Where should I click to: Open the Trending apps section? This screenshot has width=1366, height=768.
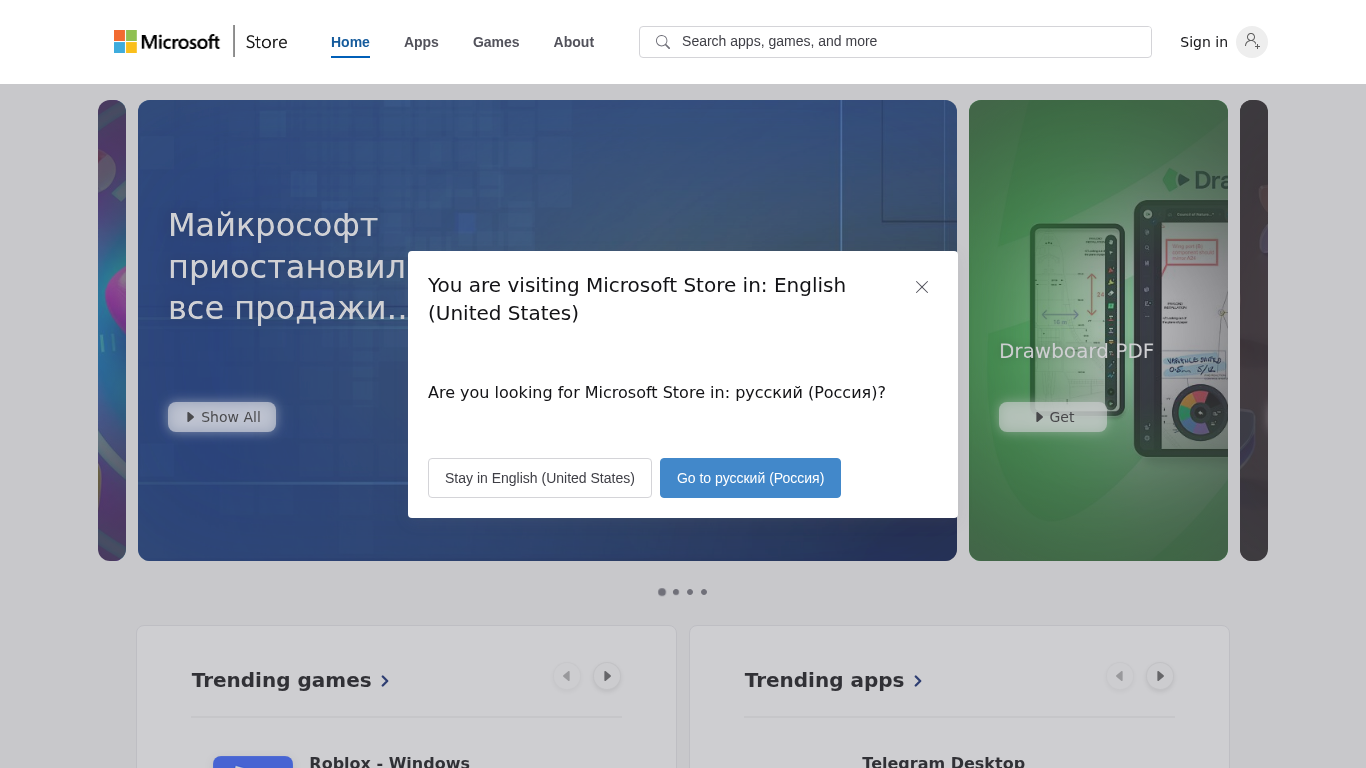click(834, 680)
